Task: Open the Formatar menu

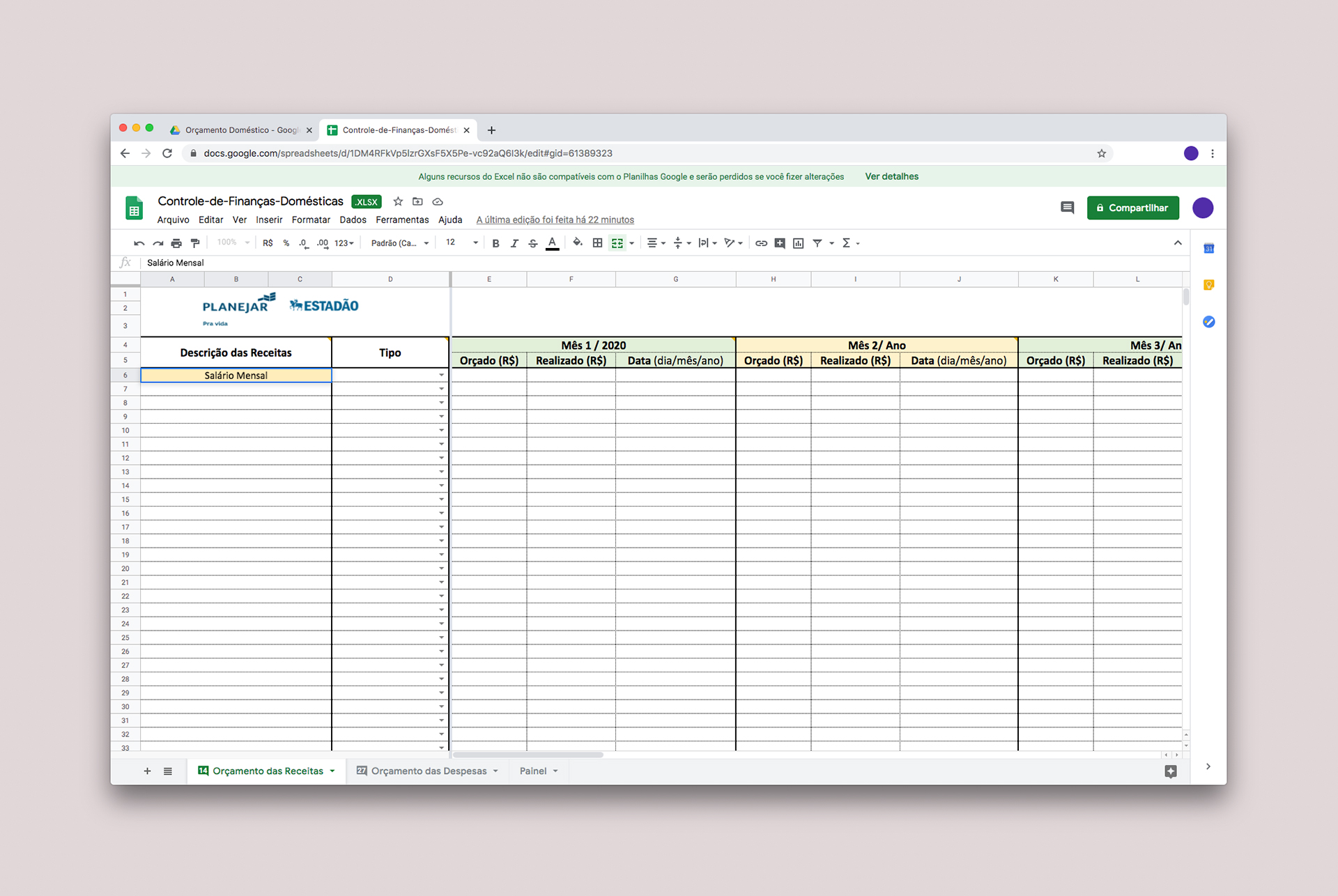Action: pos(311,219)
